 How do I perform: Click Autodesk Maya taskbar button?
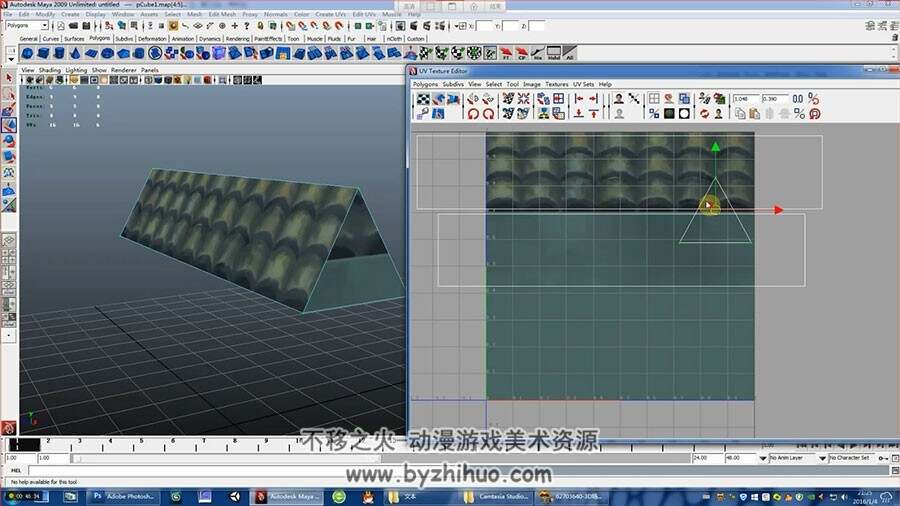[288, 496]
